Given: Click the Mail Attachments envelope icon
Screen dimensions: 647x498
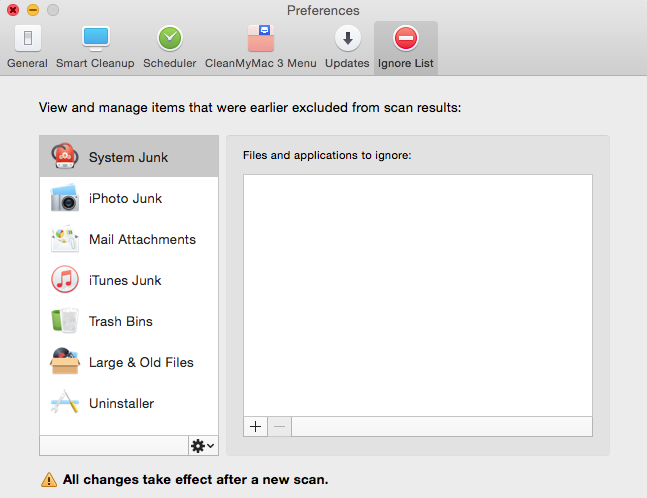Looking at the screenshot, I should click(x=65, y=239).
